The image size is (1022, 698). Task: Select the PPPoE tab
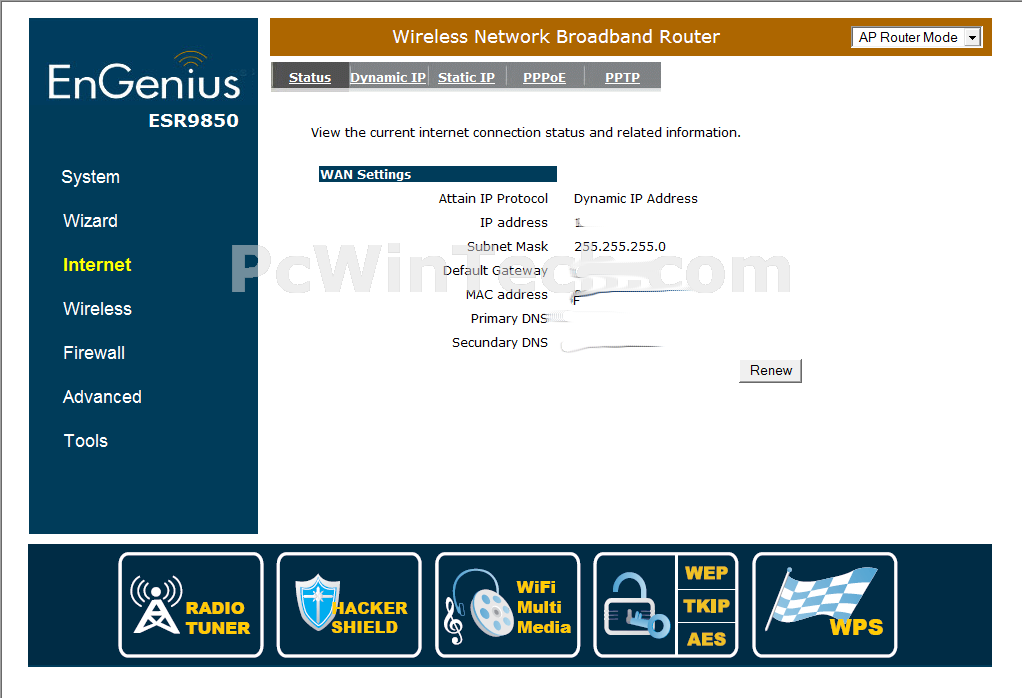[544, 77]
